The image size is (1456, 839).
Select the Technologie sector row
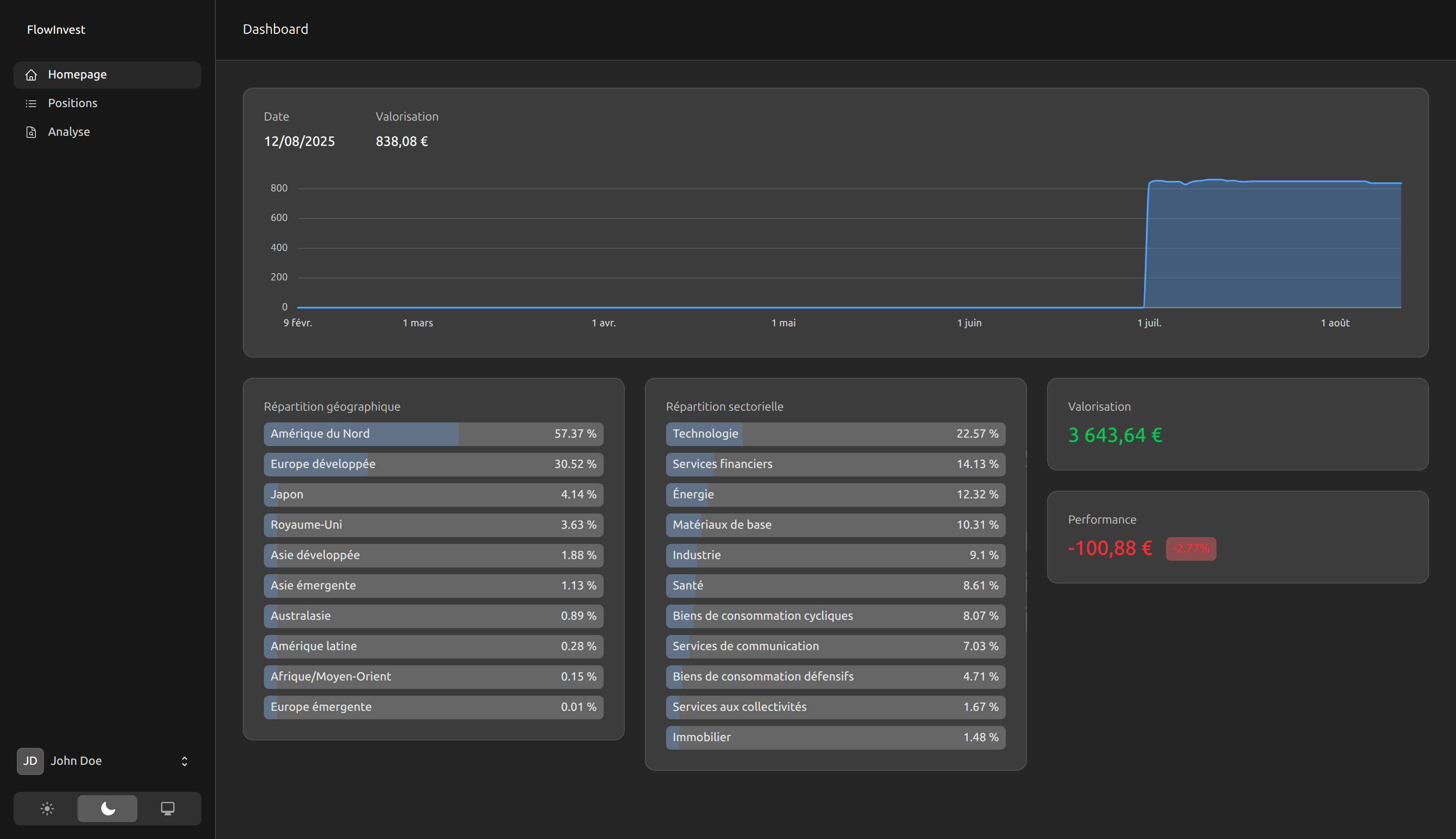tap(835, 434)
